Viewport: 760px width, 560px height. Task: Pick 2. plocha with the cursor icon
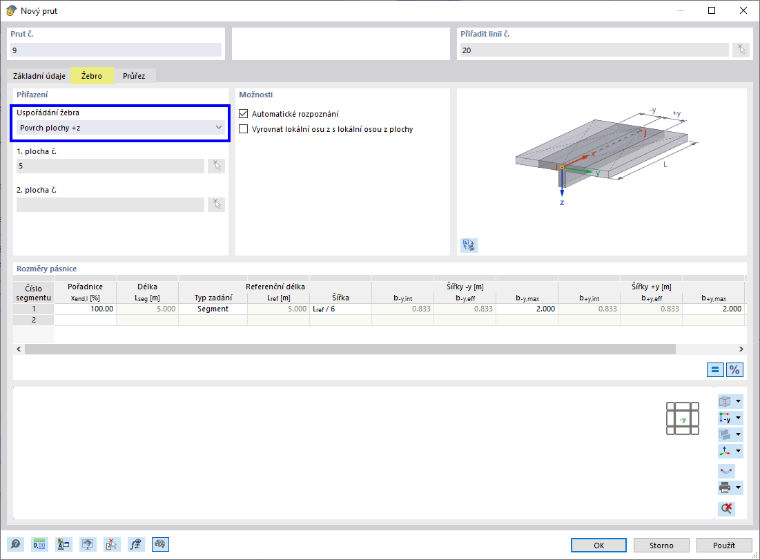coord(217,205)
